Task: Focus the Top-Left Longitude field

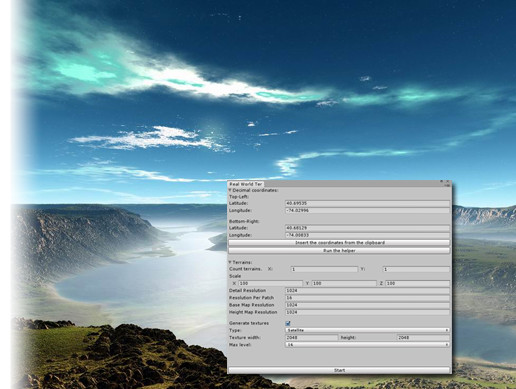Action: click(x=367, y=211)
